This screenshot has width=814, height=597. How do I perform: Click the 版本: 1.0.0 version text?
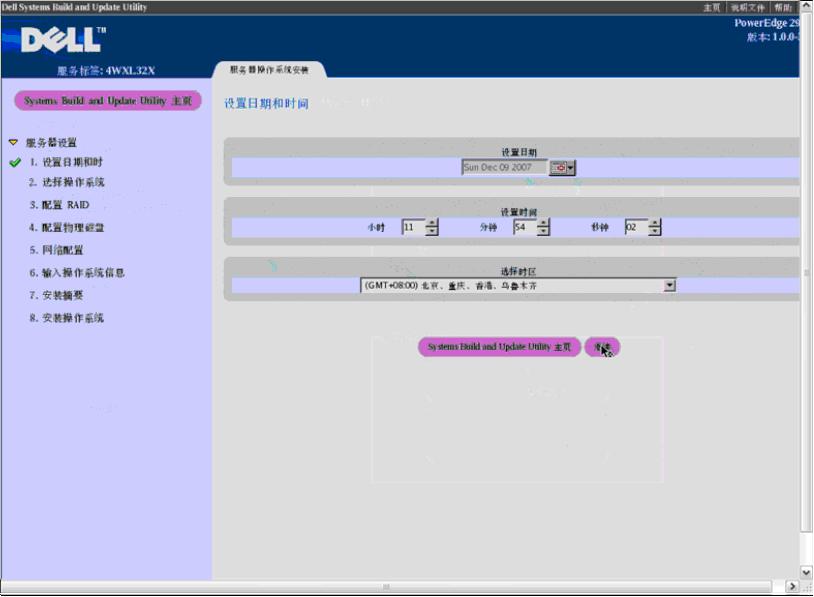coord(773,37)
